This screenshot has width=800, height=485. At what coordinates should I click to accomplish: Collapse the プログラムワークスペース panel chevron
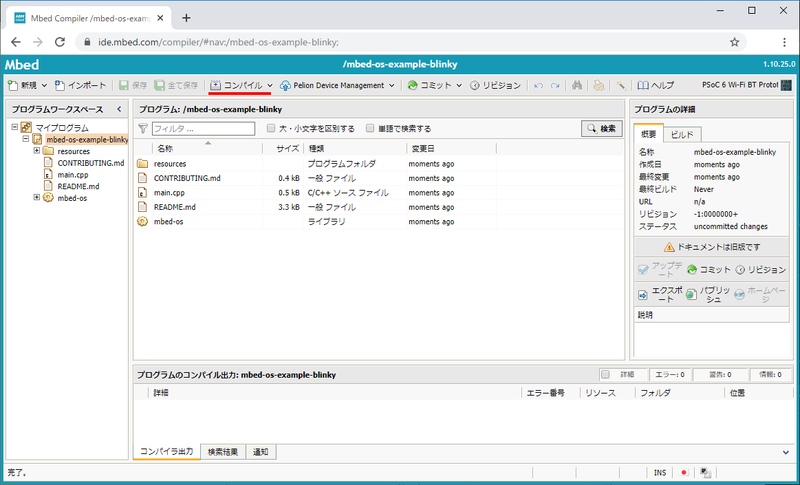click(x=119, y=109)
